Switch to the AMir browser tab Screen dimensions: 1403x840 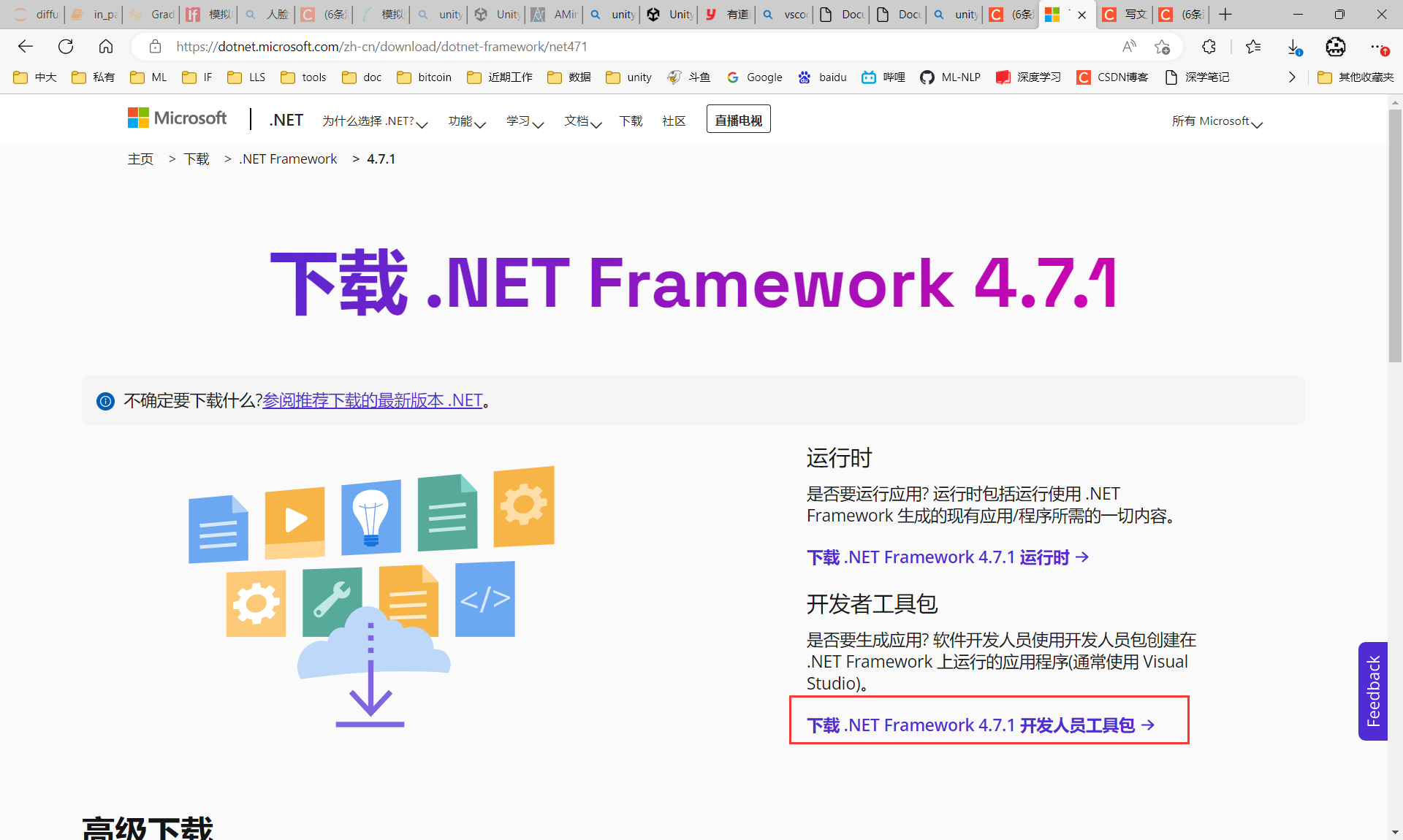pos(555,15)
